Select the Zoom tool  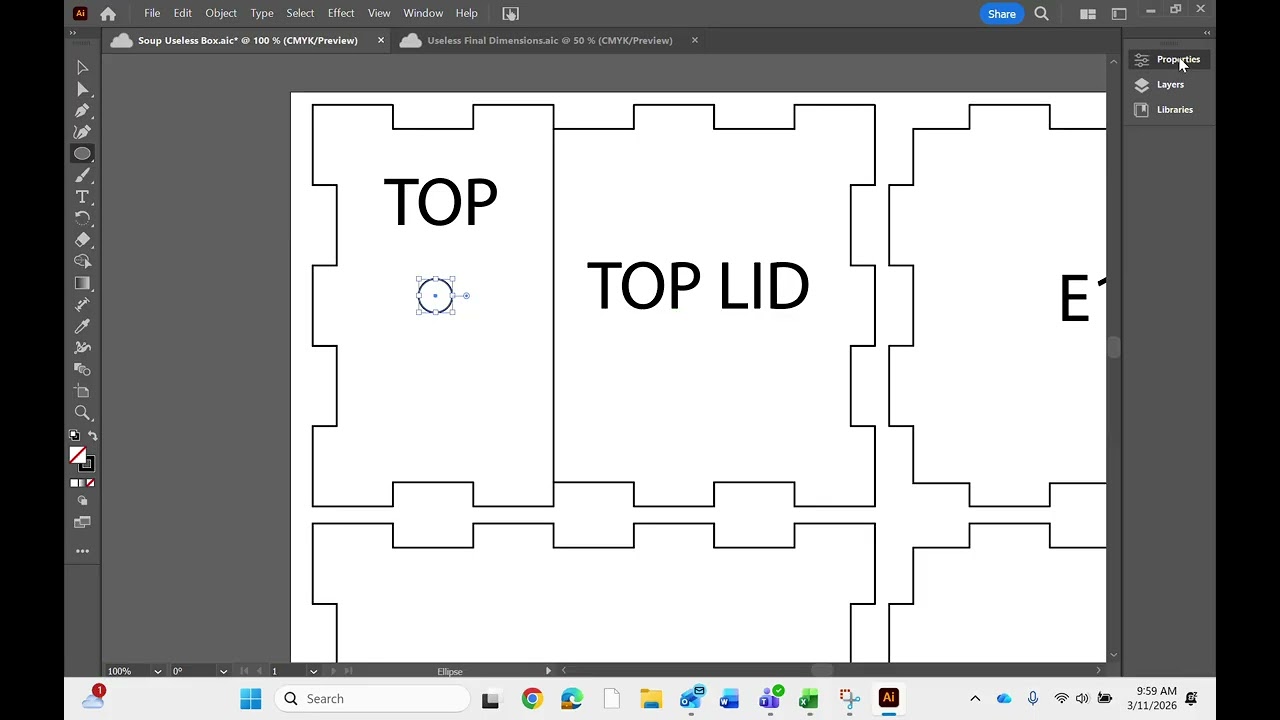[82, 413]
